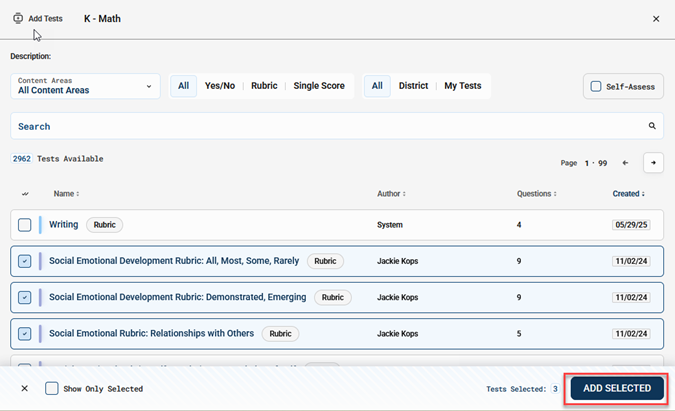Click the Tests Selected count 3
Screen dimensions: 675x411
point(555,389)
